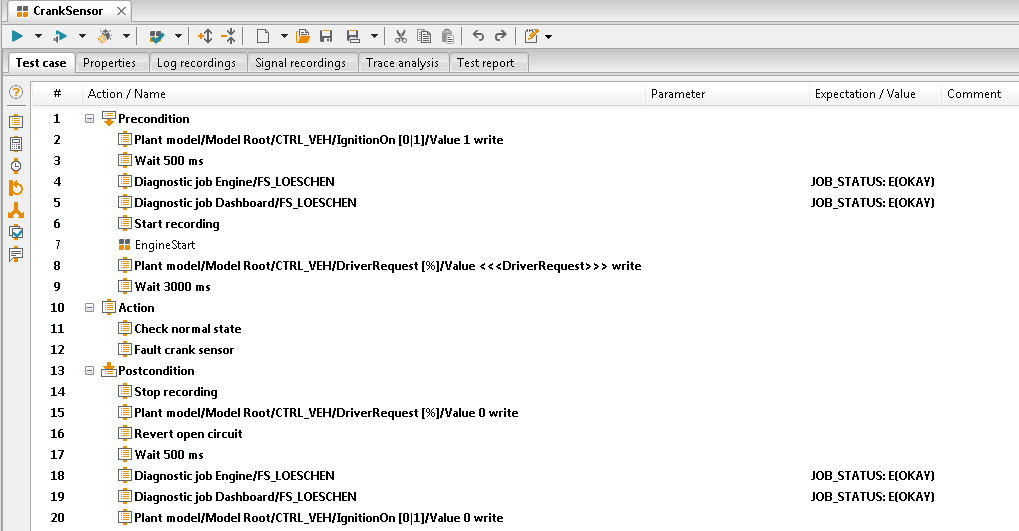Switch to the Test case tab
The height and width of the screenshot is (531, 1019).
41,63
